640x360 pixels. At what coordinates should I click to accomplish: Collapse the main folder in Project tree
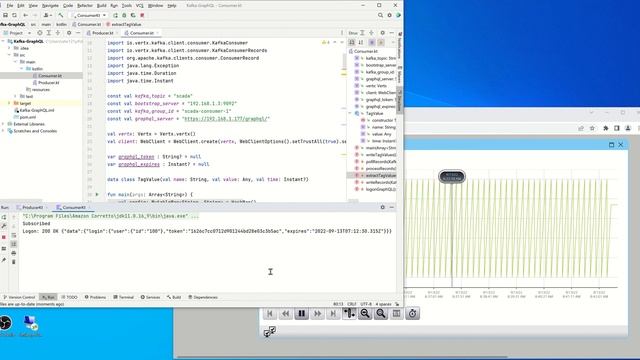[16, 62]
